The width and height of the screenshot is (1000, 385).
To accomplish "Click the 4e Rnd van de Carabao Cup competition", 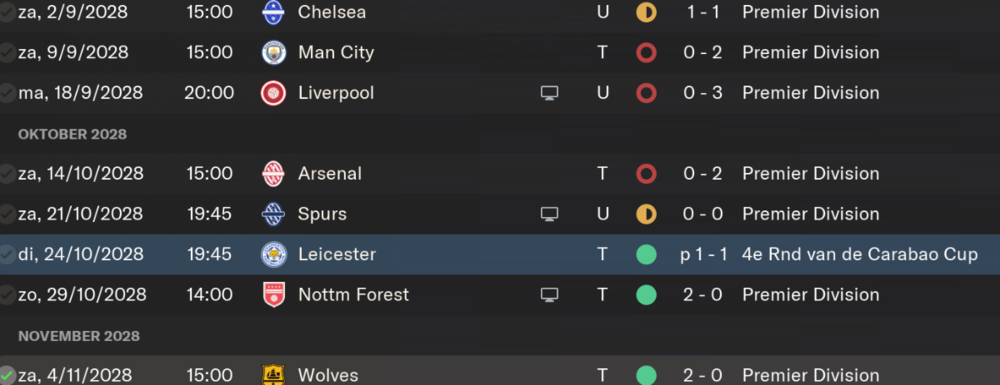I will 860,255.
